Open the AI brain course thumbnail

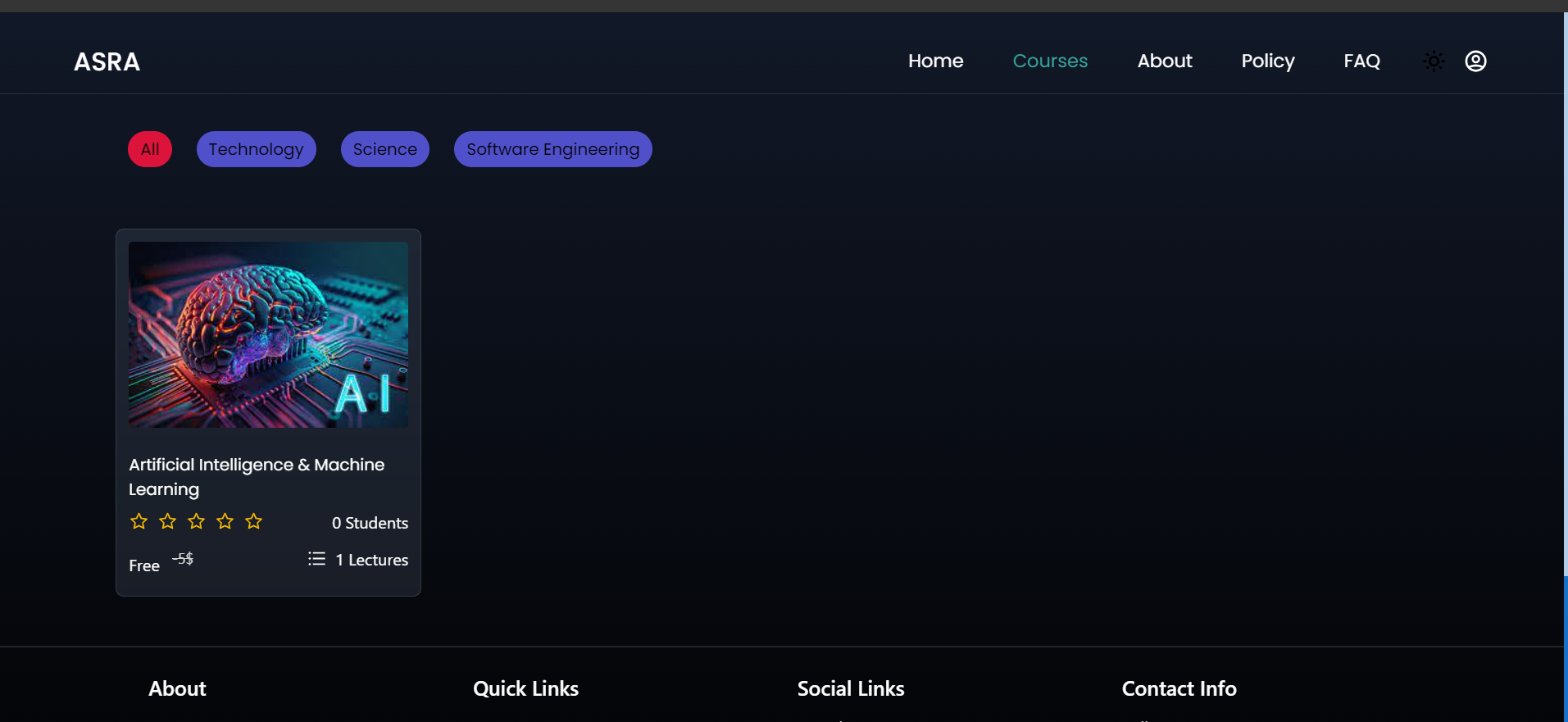click(x=268, y=334)
